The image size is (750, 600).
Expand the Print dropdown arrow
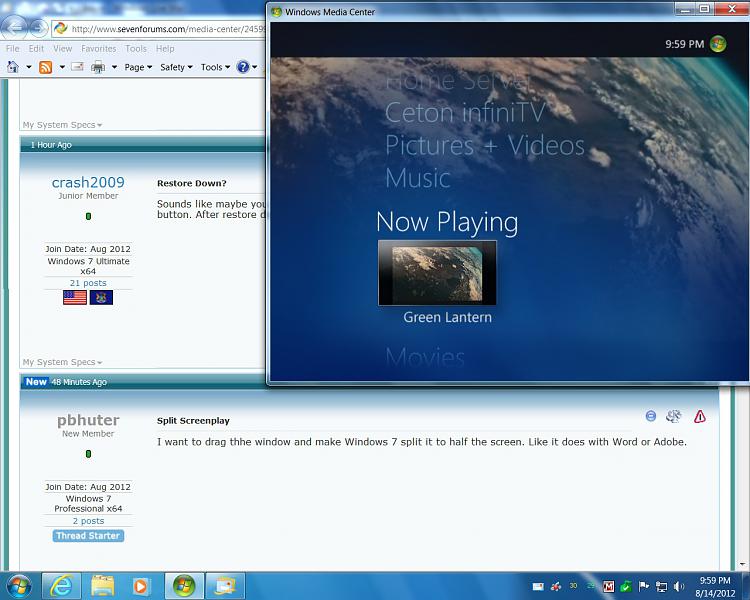tap(114, 67)
